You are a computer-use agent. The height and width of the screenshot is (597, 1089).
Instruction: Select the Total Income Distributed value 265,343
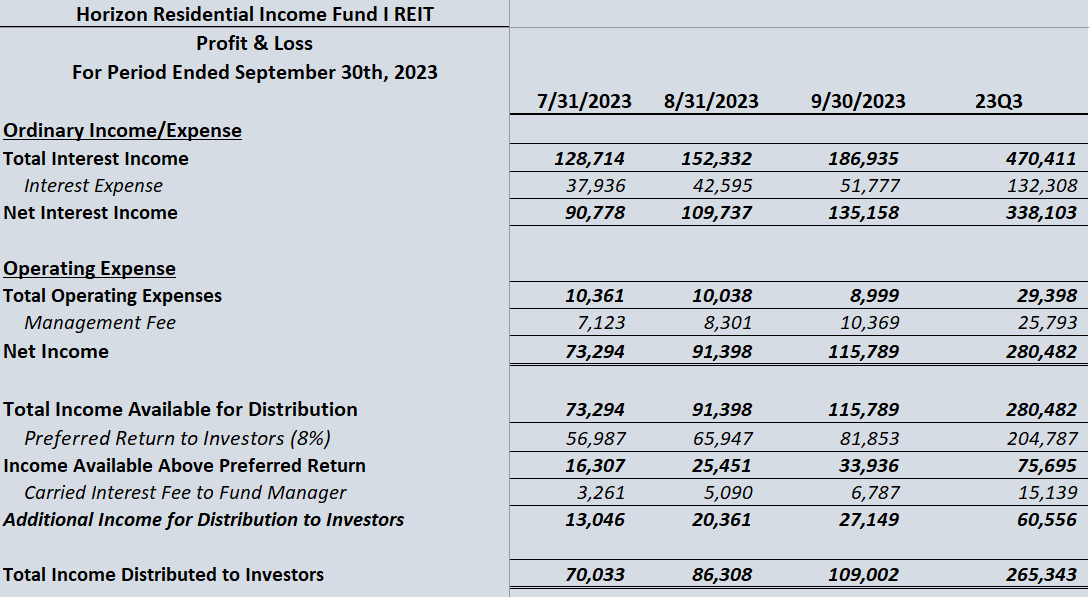click(1041, 575)
